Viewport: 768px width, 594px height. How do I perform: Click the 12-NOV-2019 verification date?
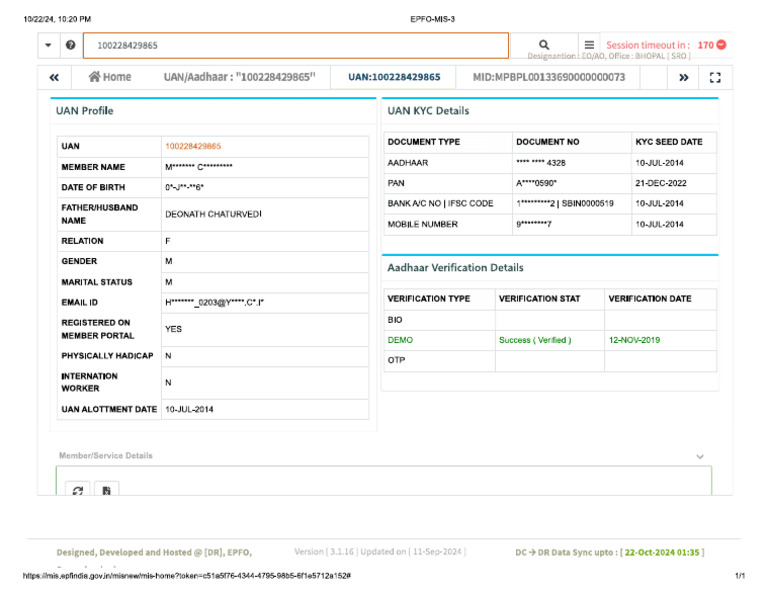634,340
